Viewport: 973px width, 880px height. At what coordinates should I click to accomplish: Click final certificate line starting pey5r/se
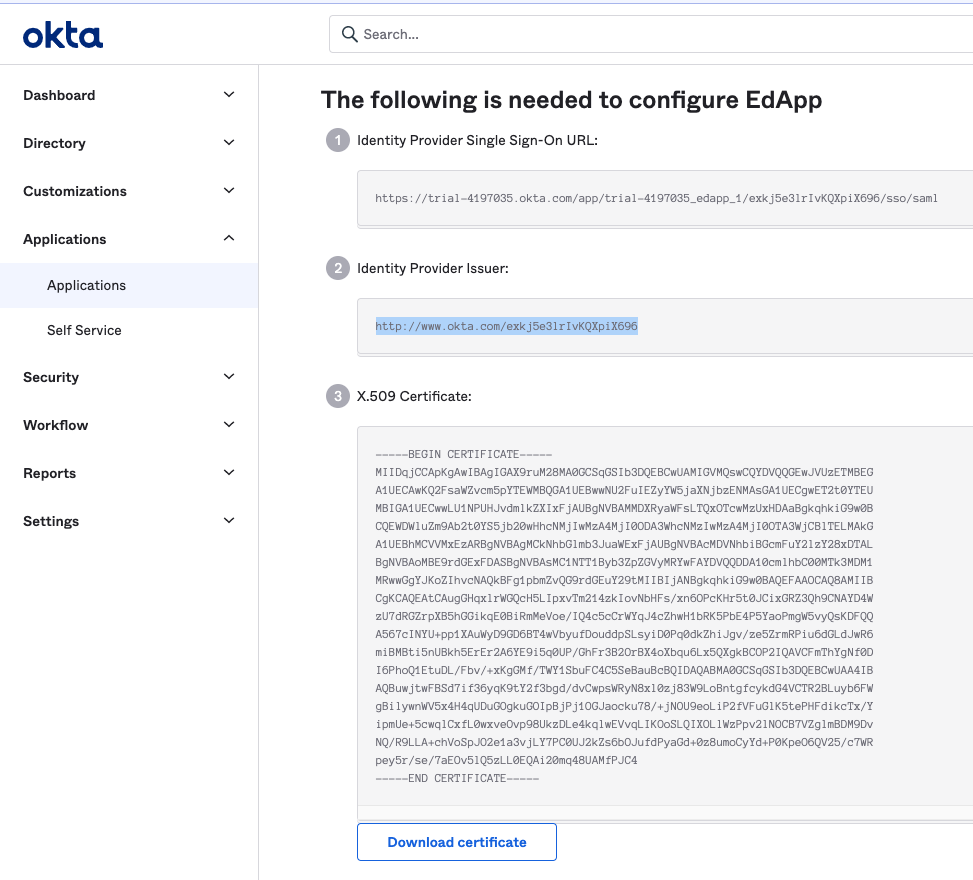tap(506, 760)
